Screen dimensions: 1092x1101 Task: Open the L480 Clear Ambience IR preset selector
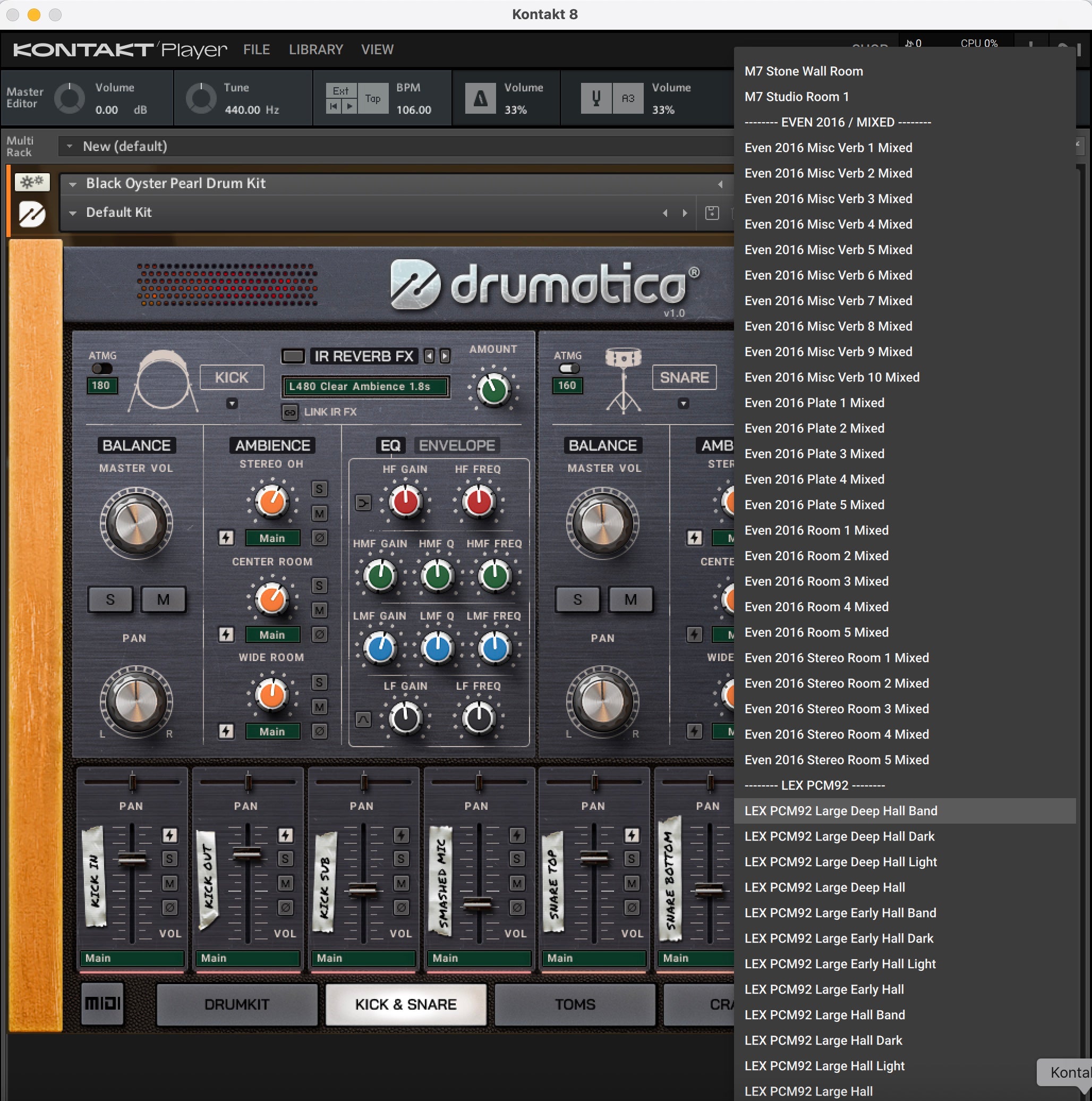pyautogui.click(x=366, y=386)
